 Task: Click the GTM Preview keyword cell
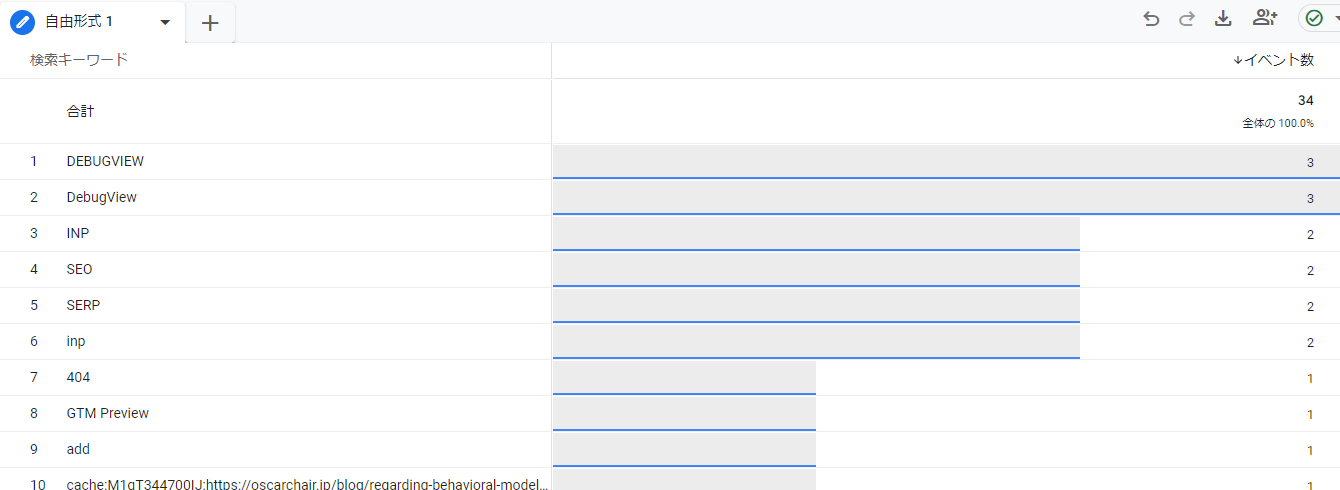(108, 414)
